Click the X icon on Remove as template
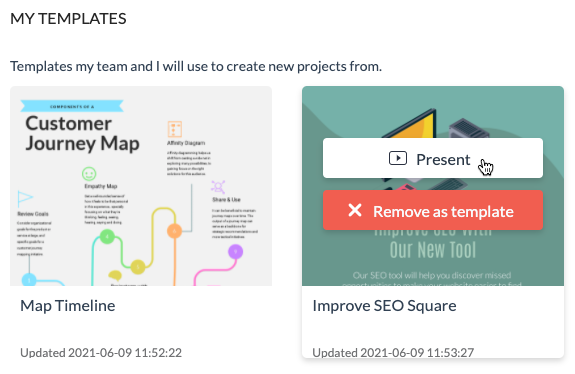The height and width of the screenshot is (374, 575). pos(355,210)
